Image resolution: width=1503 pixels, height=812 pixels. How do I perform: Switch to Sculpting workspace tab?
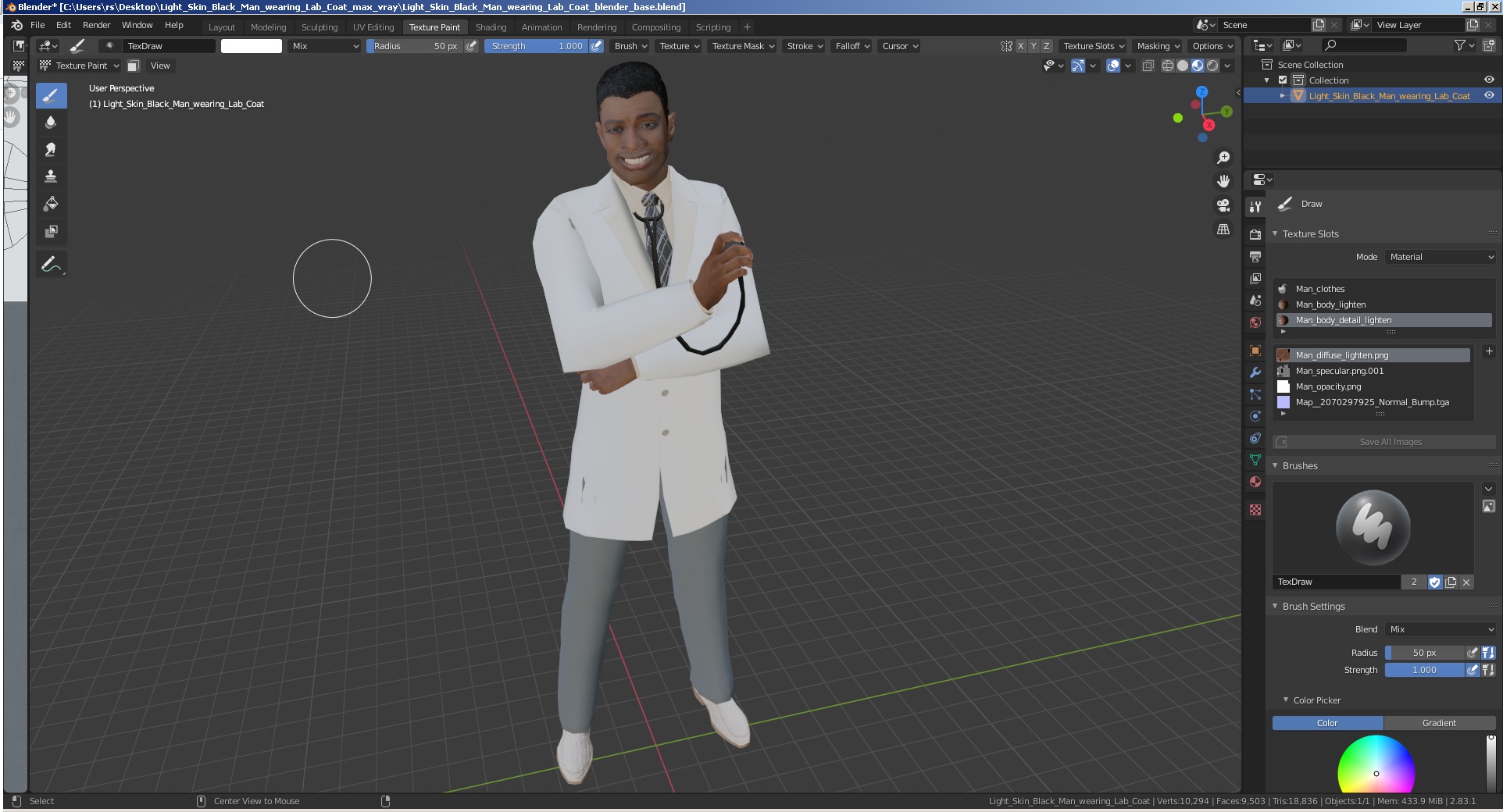pos(320,27)
